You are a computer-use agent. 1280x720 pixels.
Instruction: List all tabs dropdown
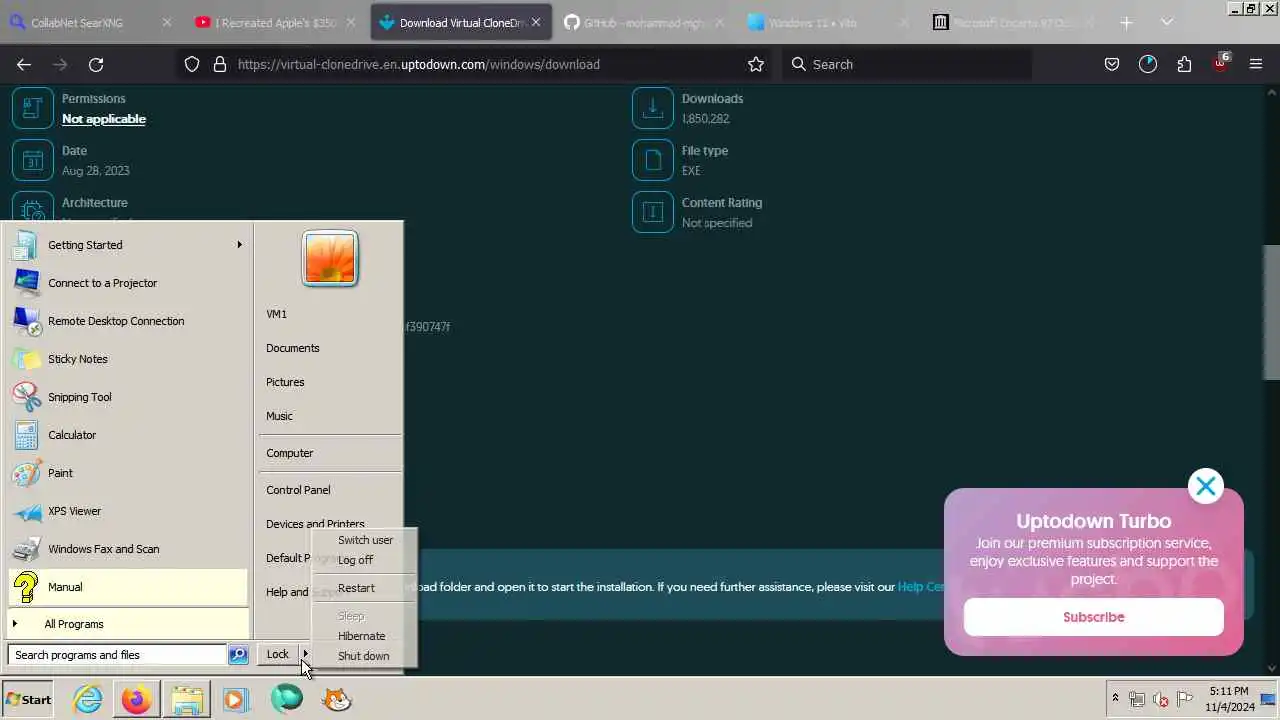click(1167, 22)
